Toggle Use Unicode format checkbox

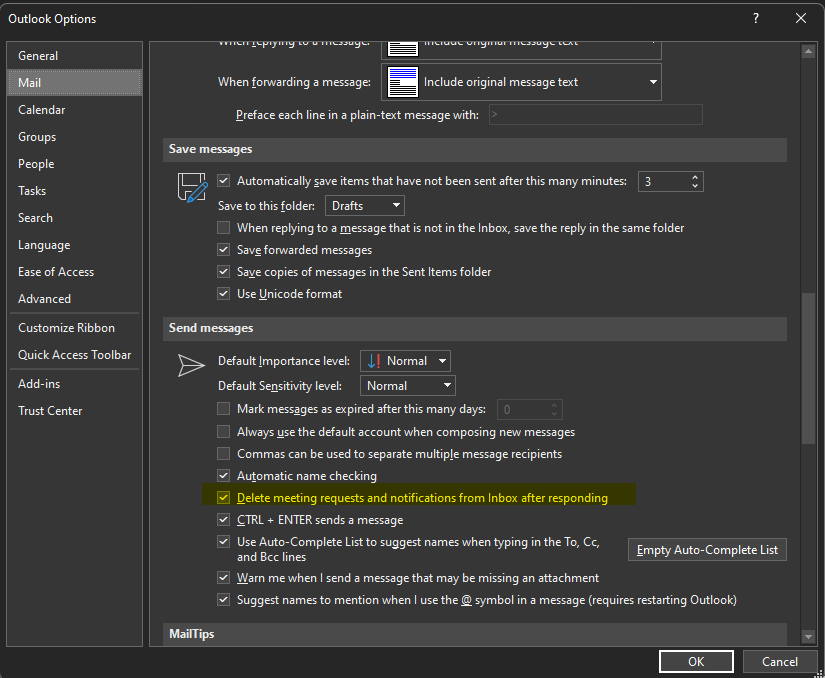(224, 294)
